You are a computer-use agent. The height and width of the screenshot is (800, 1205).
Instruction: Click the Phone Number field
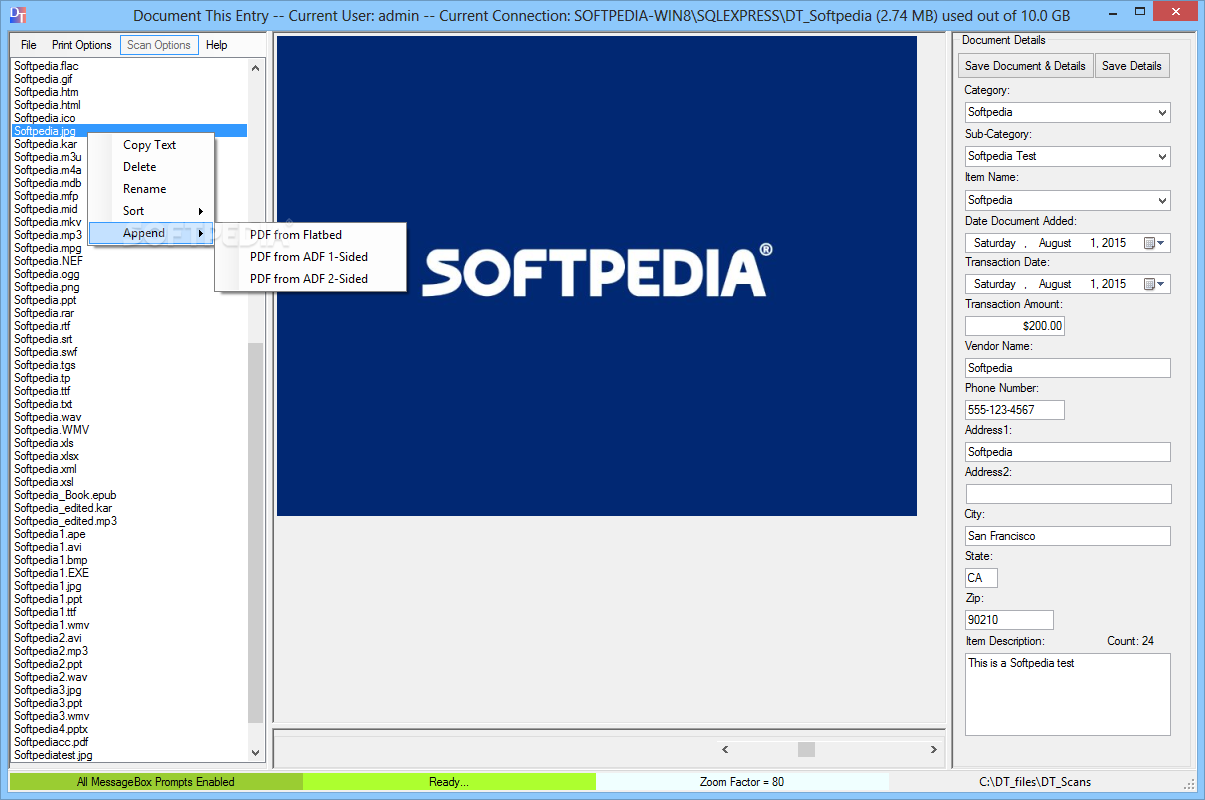(1015, 410)
